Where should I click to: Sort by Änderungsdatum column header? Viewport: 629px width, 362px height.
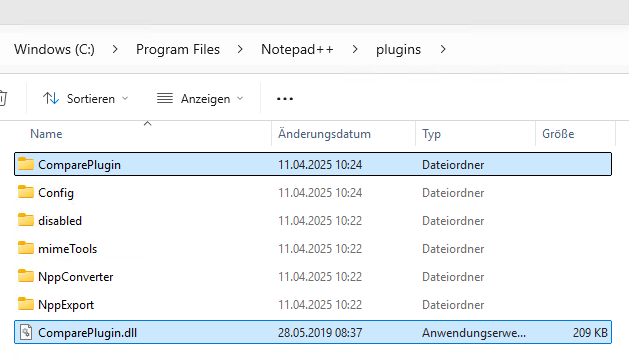pos(324,134)
